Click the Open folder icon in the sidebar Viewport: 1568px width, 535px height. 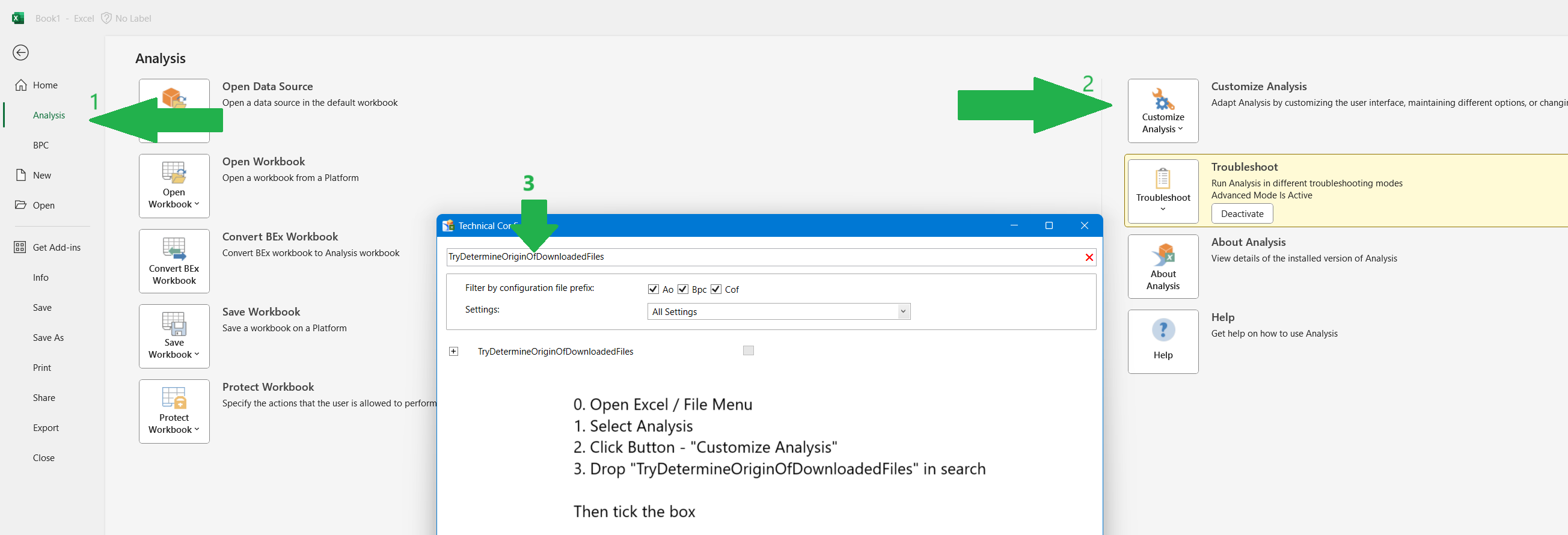pos(20,205)
